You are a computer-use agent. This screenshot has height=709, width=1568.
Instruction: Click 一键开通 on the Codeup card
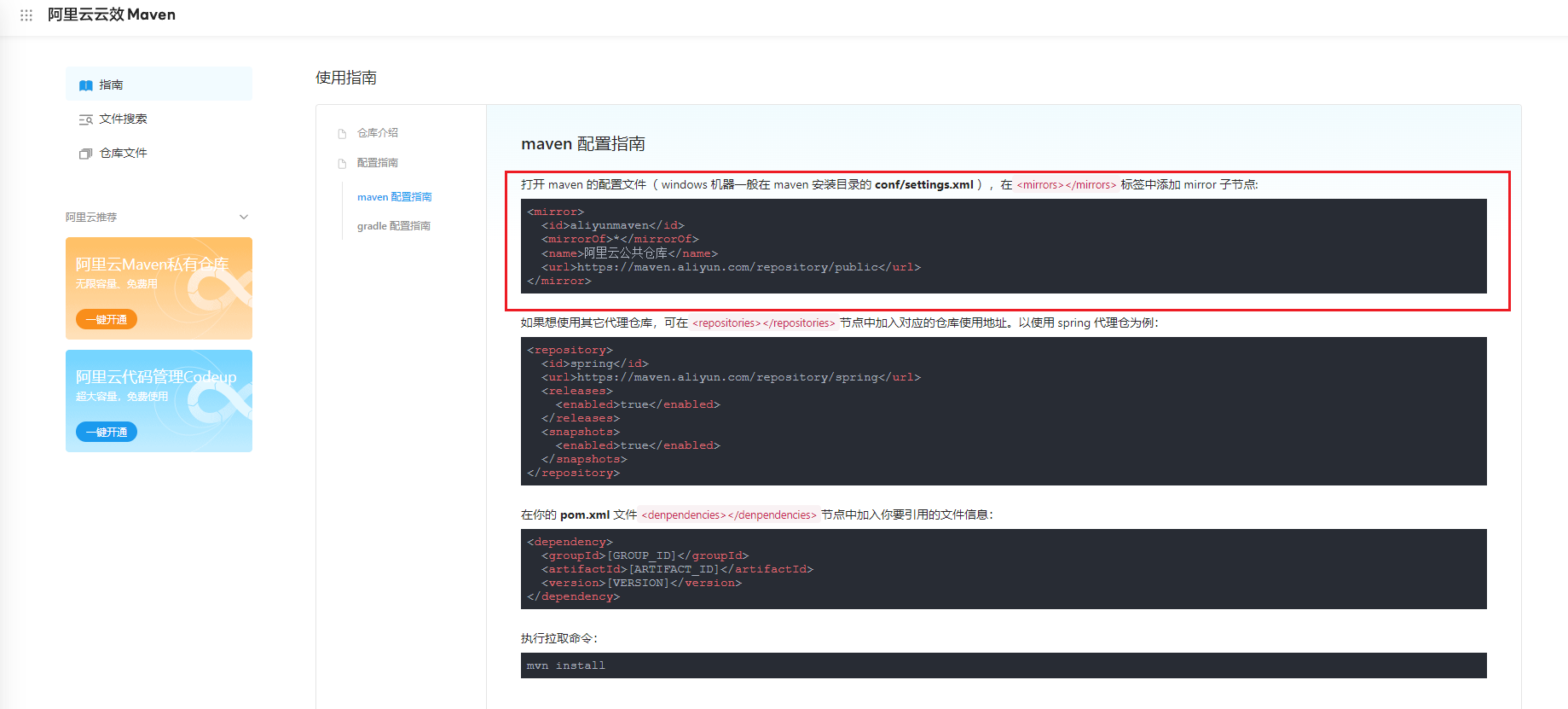click(x=107, y=432)
